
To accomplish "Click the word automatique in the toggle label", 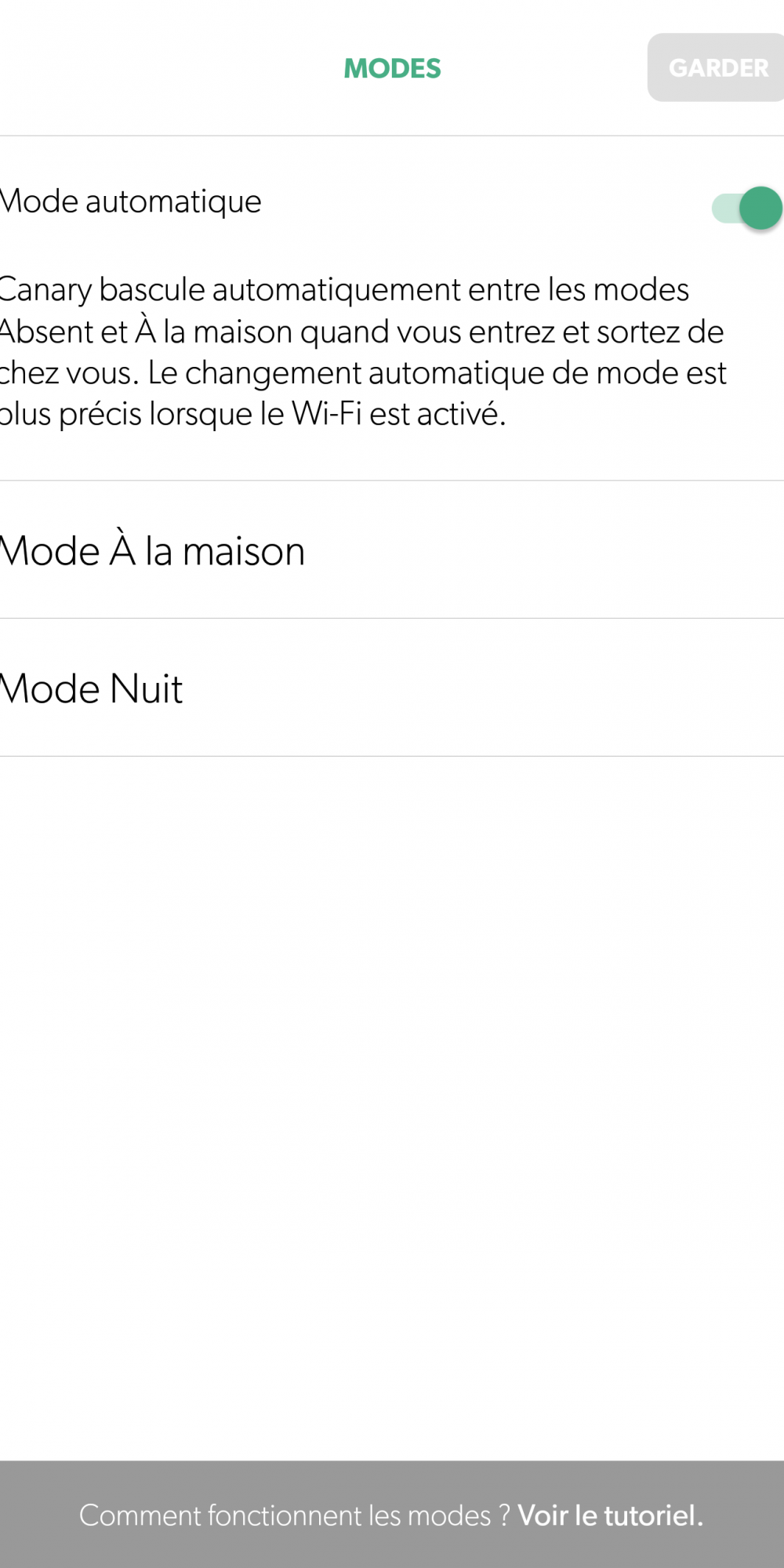I will pos(173,203).
